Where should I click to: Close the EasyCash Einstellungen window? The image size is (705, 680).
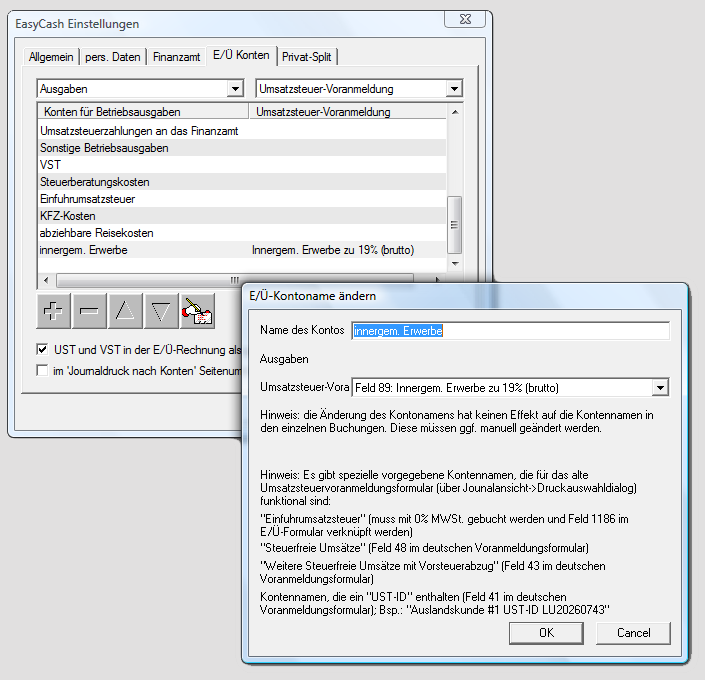click(465, 19)
